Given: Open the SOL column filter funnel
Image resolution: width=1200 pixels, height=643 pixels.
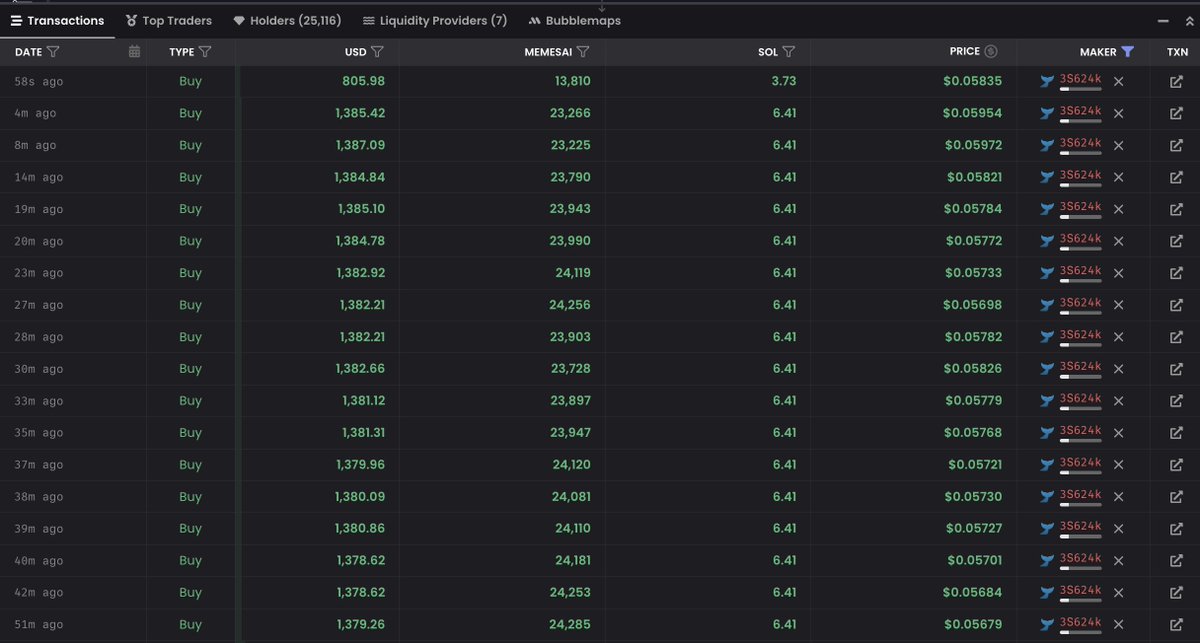Looking at the screenshot, I should [790, 51].
